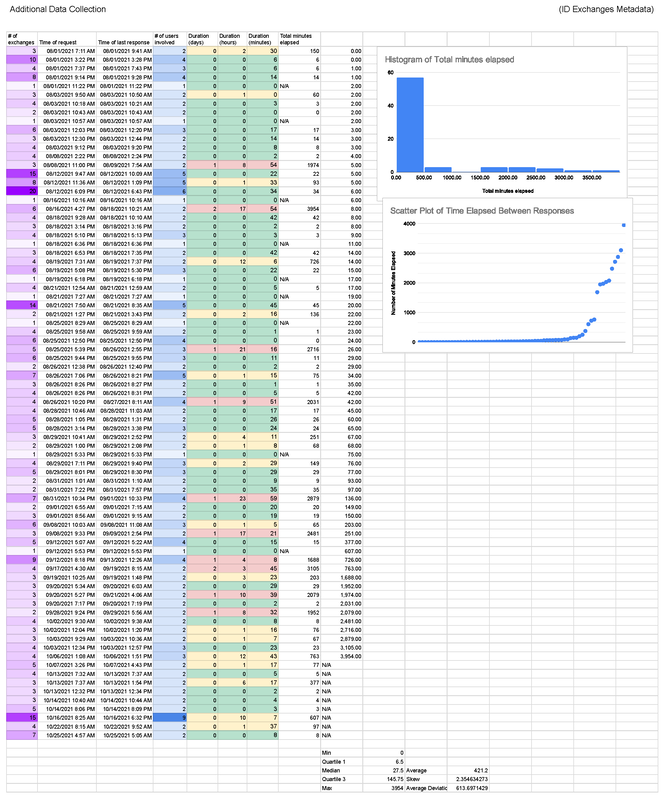Select the dark blue cell showing 9 users
Screen dimensions: 667x800
(169, 717)
